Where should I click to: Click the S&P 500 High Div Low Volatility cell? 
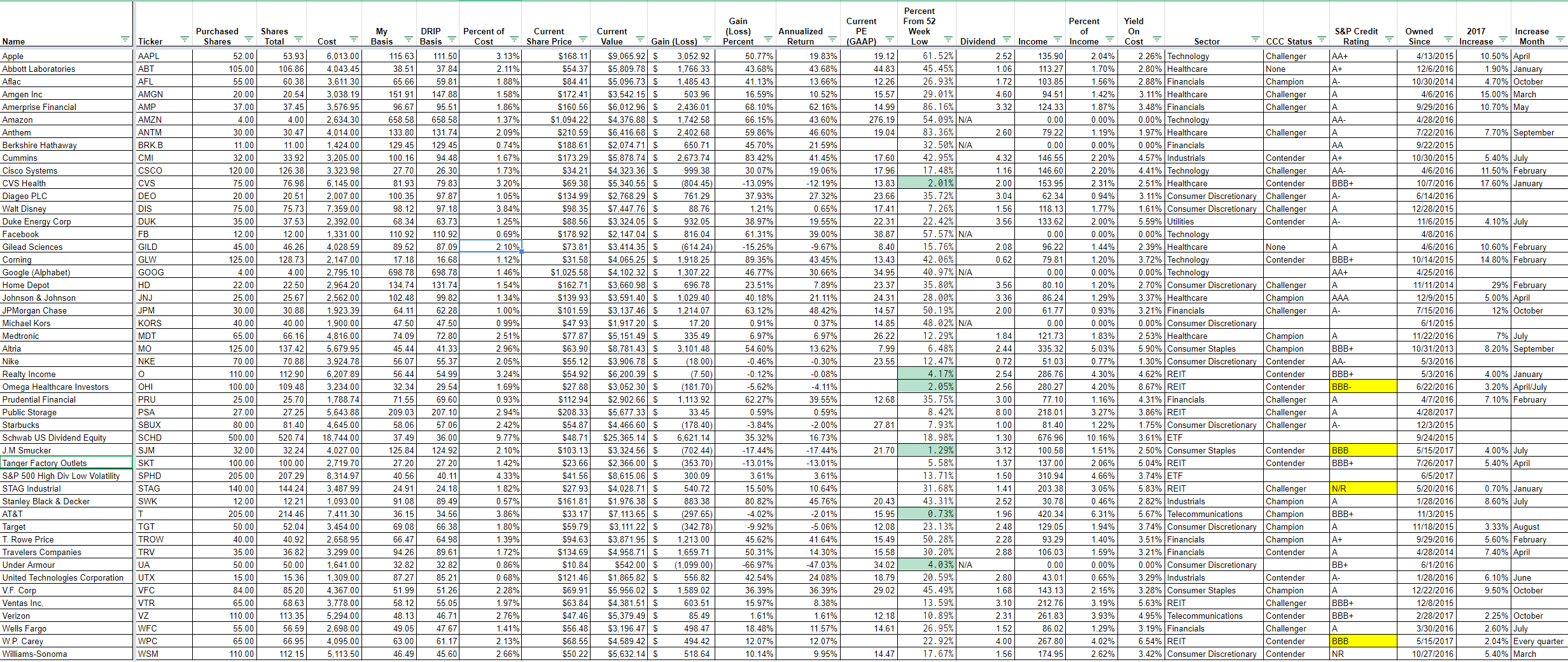pos(67,476)
